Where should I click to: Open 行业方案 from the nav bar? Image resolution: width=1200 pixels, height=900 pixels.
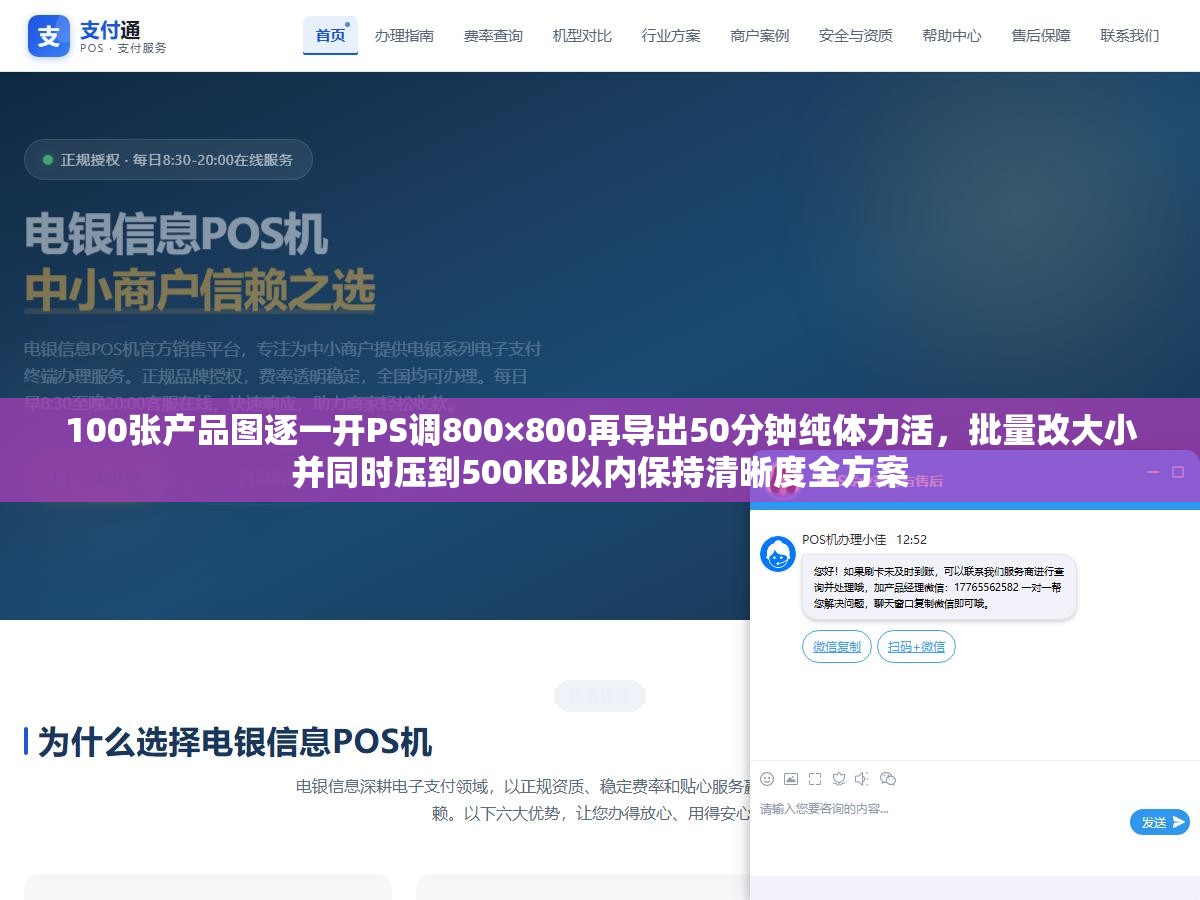tap(671, 35)
